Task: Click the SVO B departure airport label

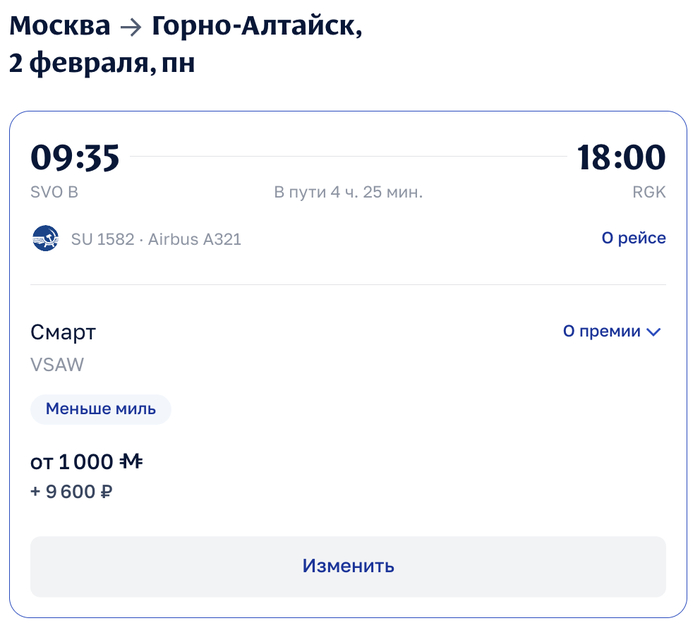Action: click(x=54, y=192)
